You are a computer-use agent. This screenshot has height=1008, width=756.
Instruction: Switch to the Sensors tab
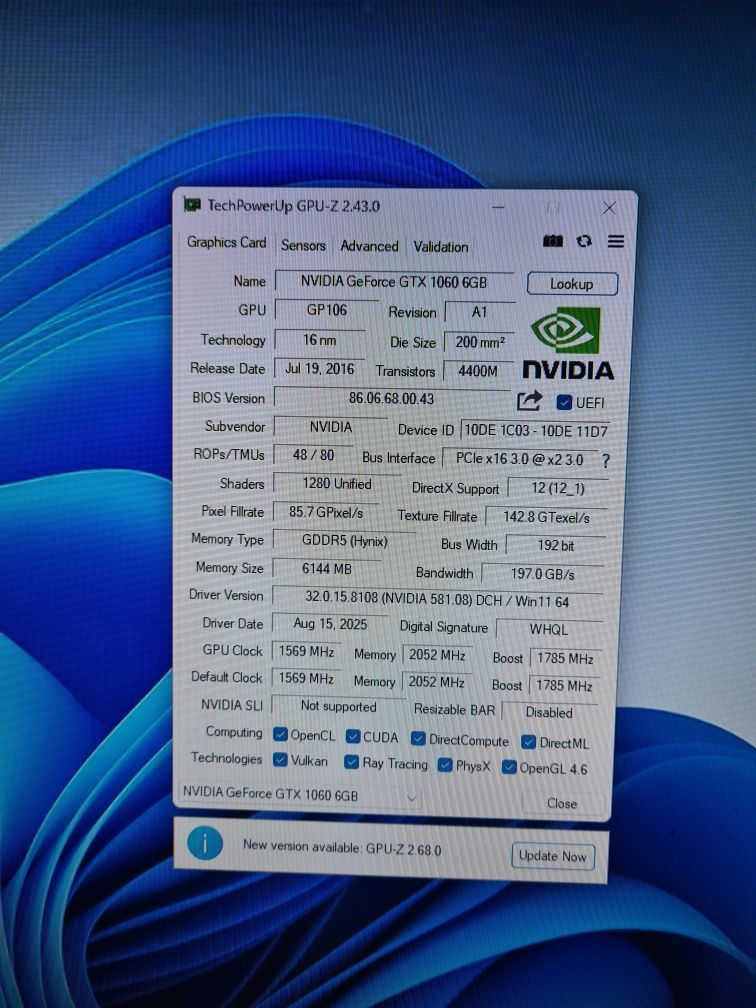303,245
